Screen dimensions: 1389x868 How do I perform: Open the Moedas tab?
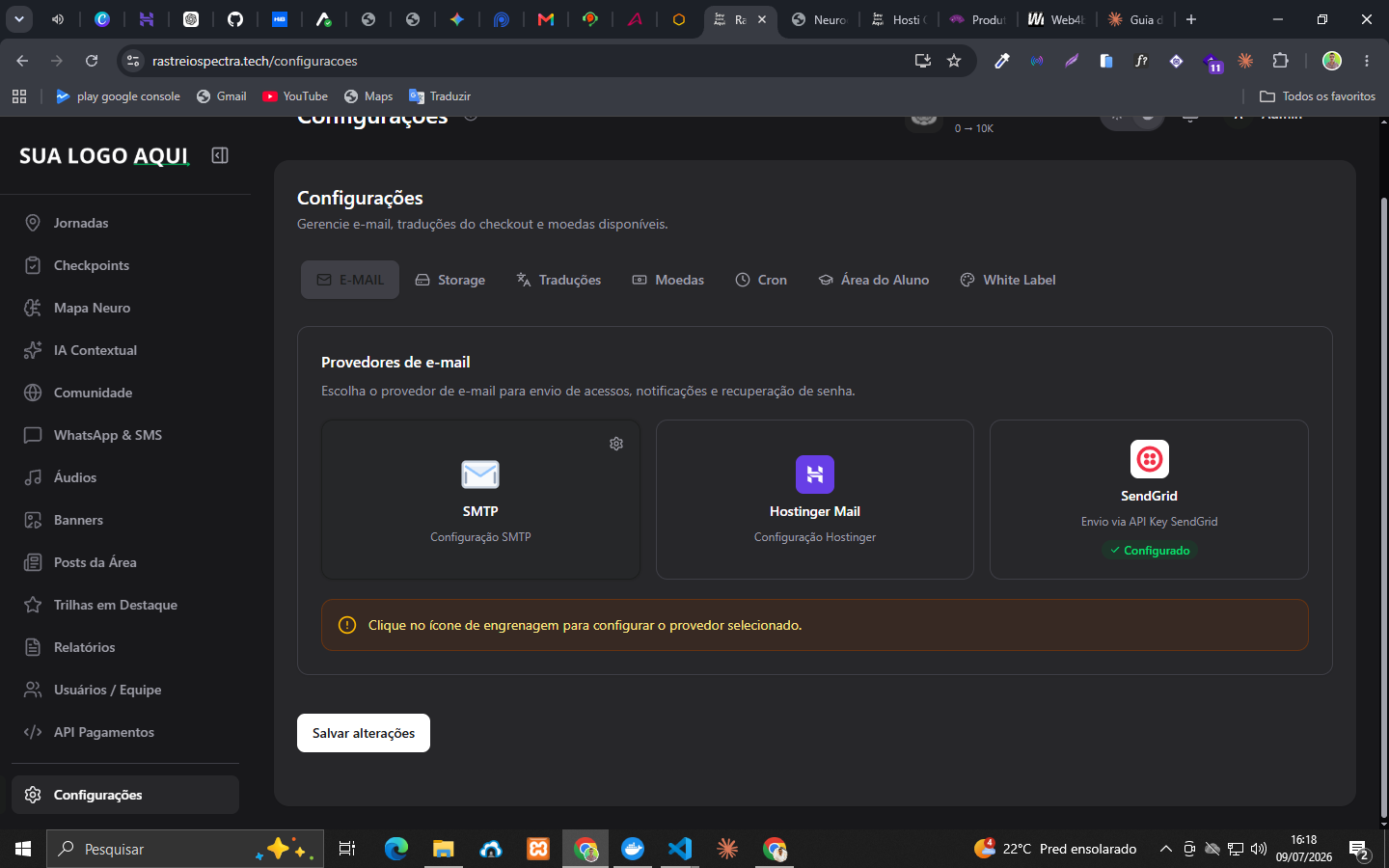pyautogui.click(x=668, y=280)
